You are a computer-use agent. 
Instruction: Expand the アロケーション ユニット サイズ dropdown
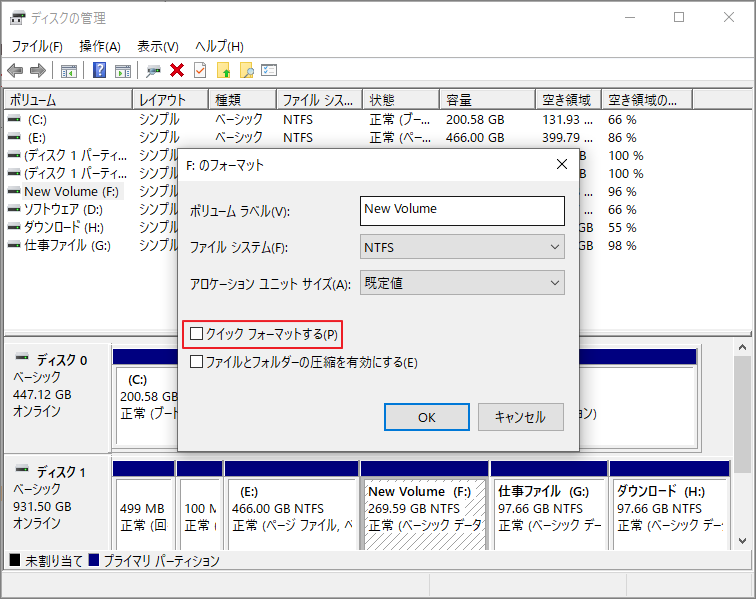[x=462, y=283]
